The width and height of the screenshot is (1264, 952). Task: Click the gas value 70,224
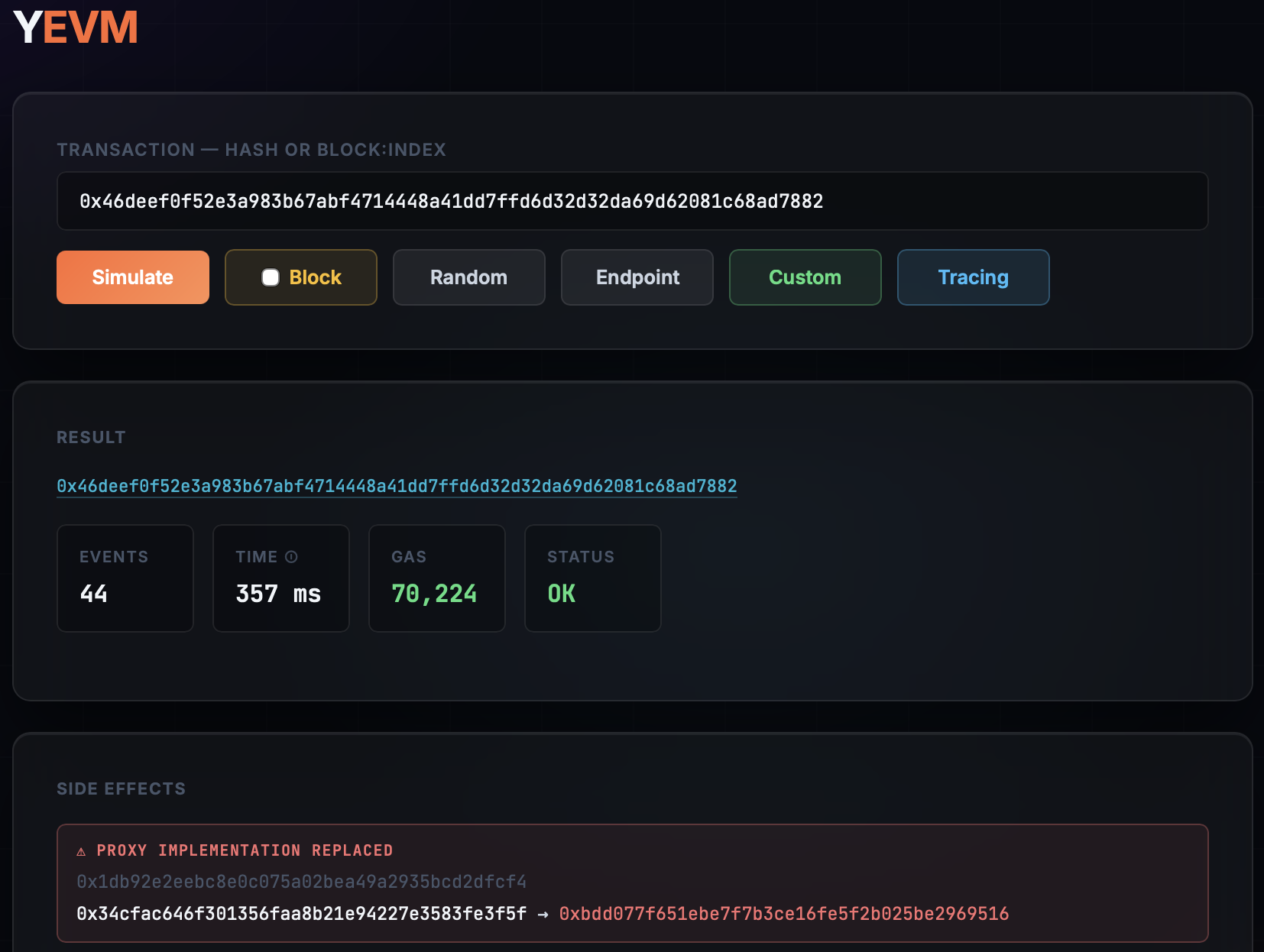coord(434,594)
